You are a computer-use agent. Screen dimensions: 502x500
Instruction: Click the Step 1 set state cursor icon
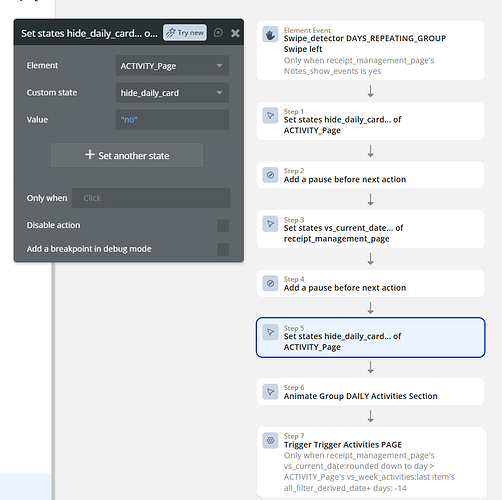(270, 116)
